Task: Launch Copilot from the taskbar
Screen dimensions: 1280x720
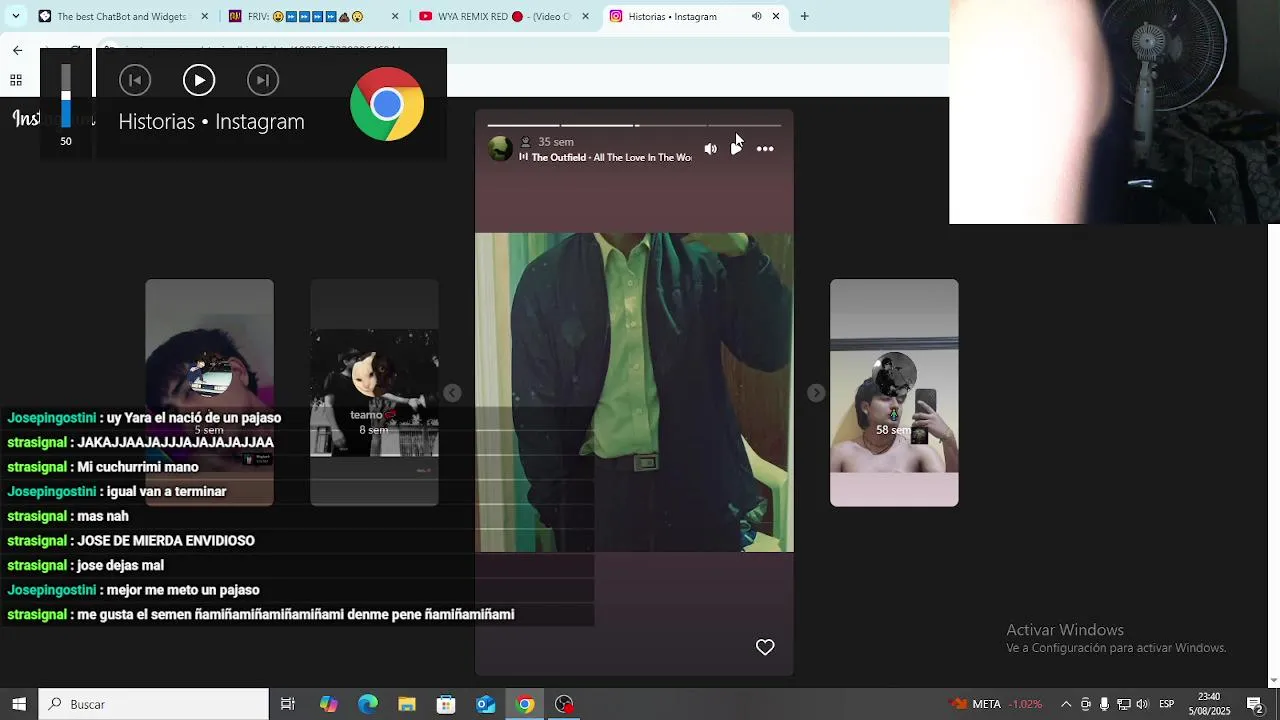Action: pos(328,704)
